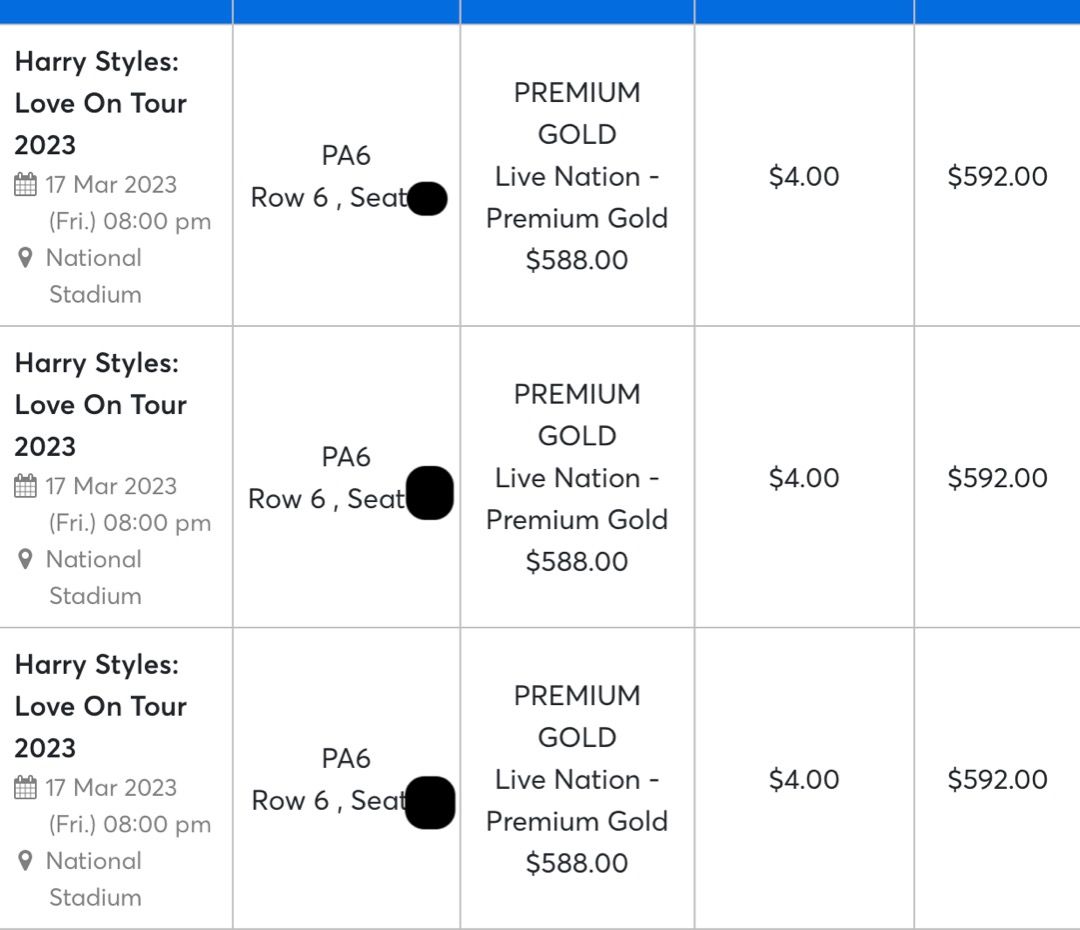Click the location pin in the third row
Image resolution: width=1080 pixels, height=930 pixels.
25,860
